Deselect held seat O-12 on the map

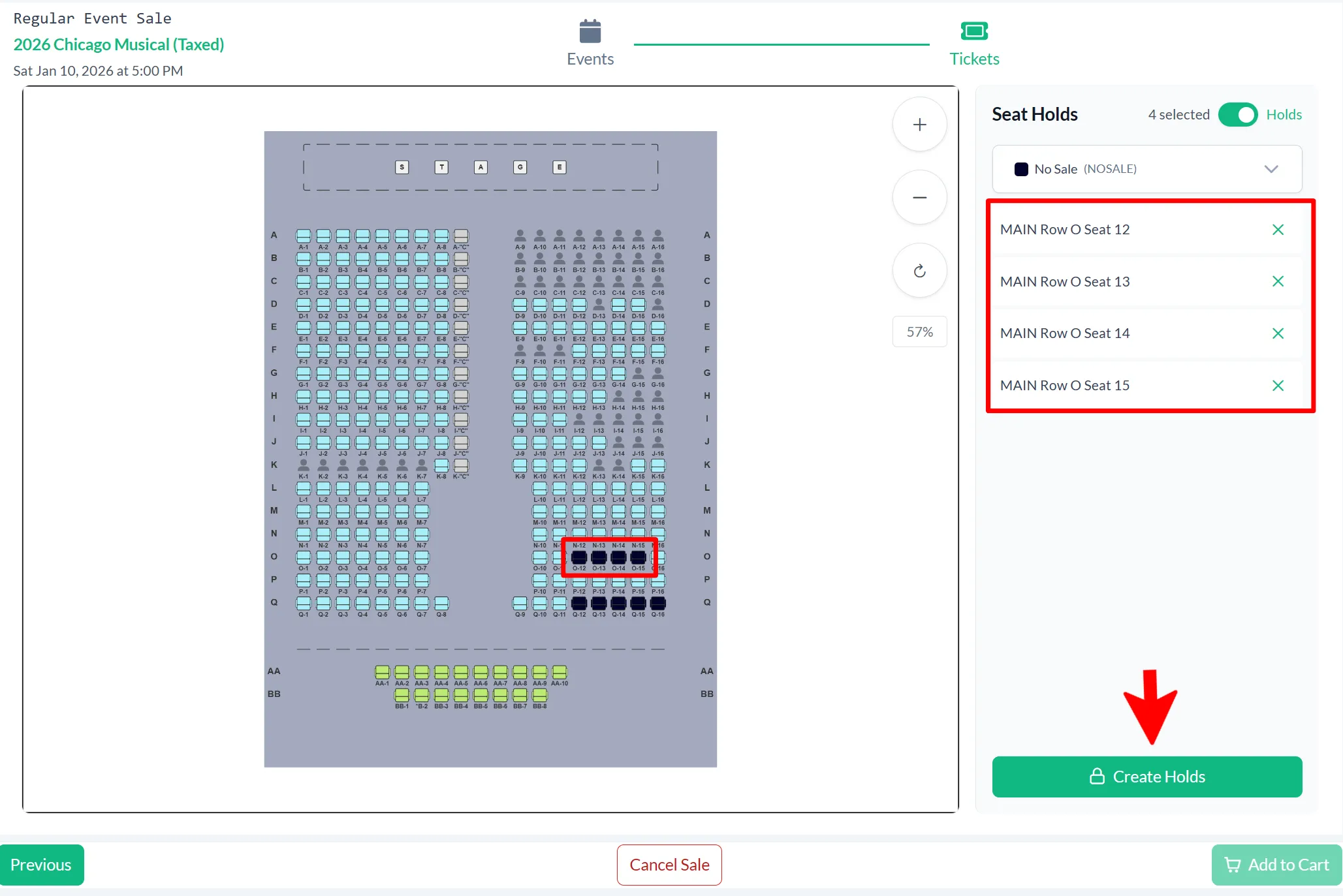pyautogui.click(x=579, y=557)
